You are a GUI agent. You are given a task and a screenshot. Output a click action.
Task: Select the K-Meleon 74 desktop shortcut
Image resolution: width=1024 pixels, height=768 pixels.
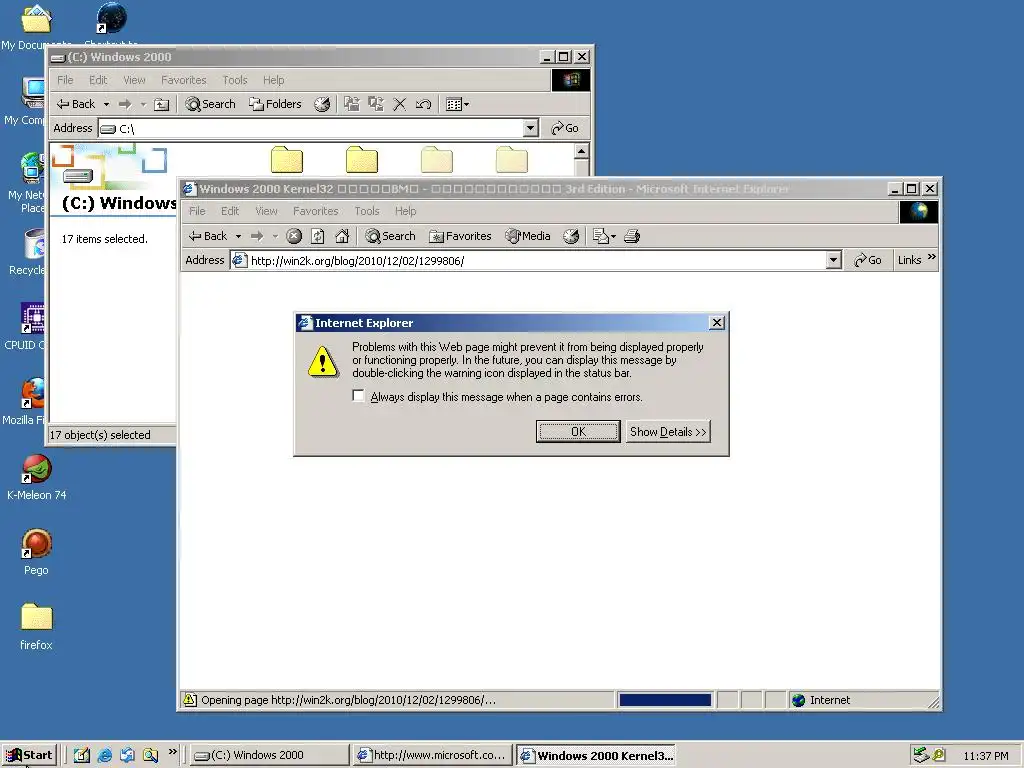coord(37,477)
